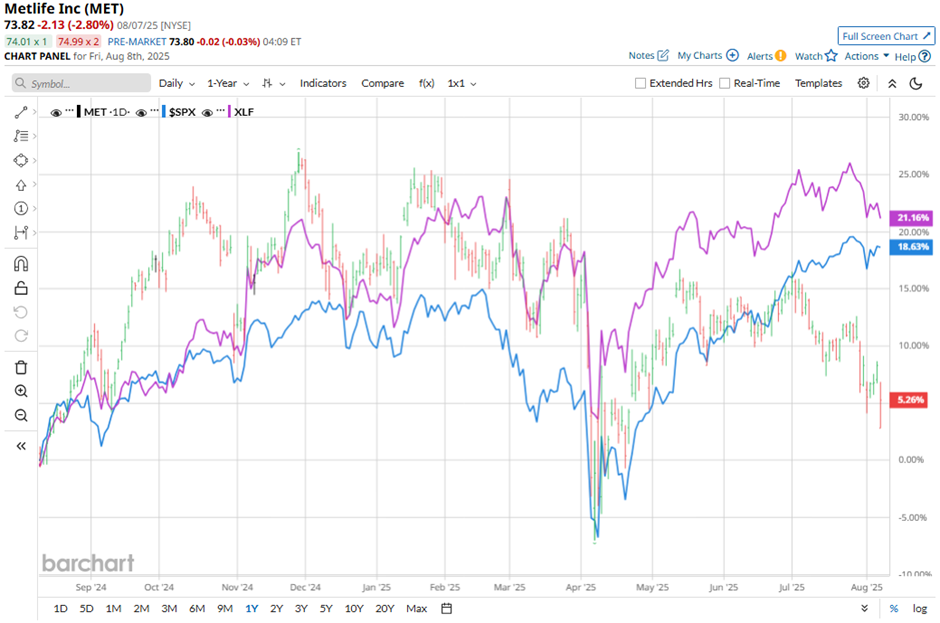Click the Watch star icon
Screen dimensions: 940x623
coord(831,56)
